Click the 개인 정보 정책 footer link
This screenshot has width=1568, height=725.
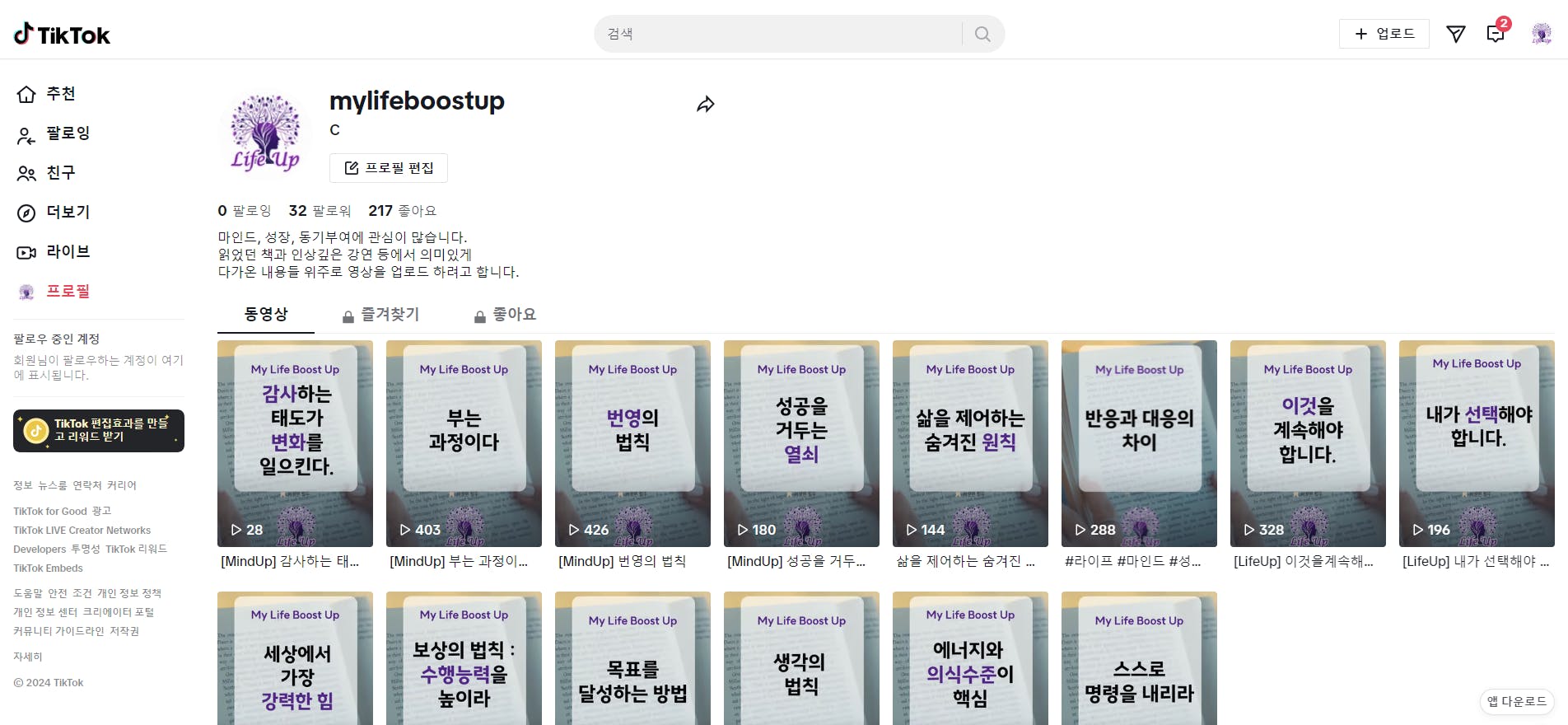point(129,593)
